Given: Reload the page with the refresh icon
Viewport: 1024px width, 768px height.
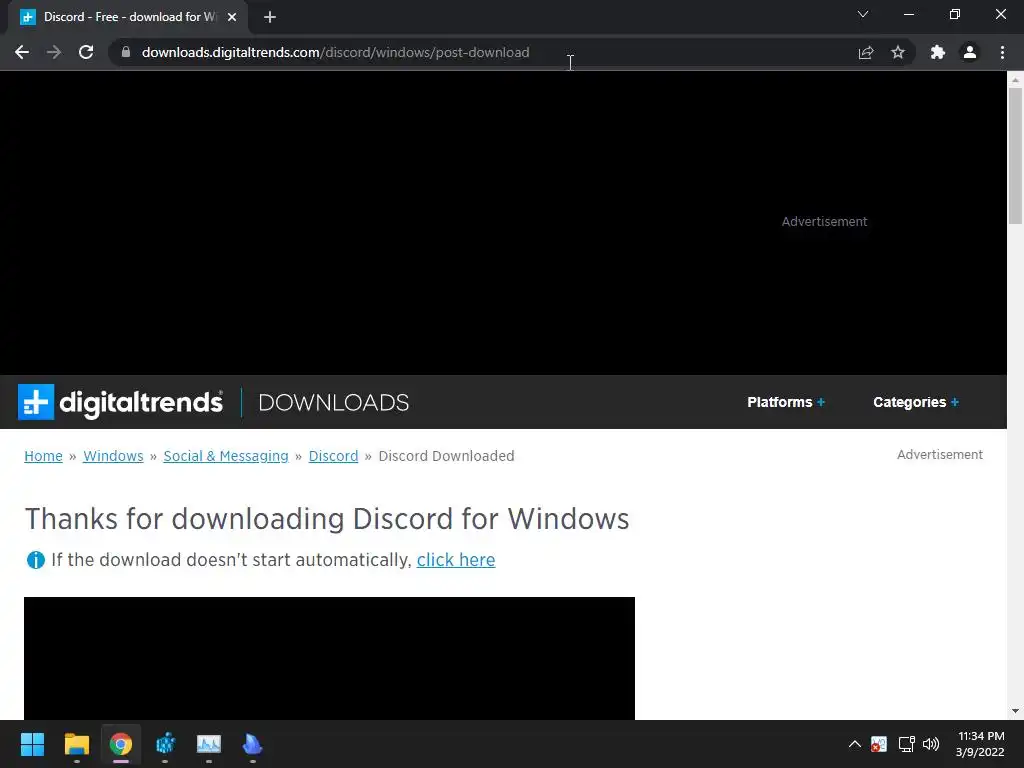Looking at the screenshot, I should click(x=86, y=52).
